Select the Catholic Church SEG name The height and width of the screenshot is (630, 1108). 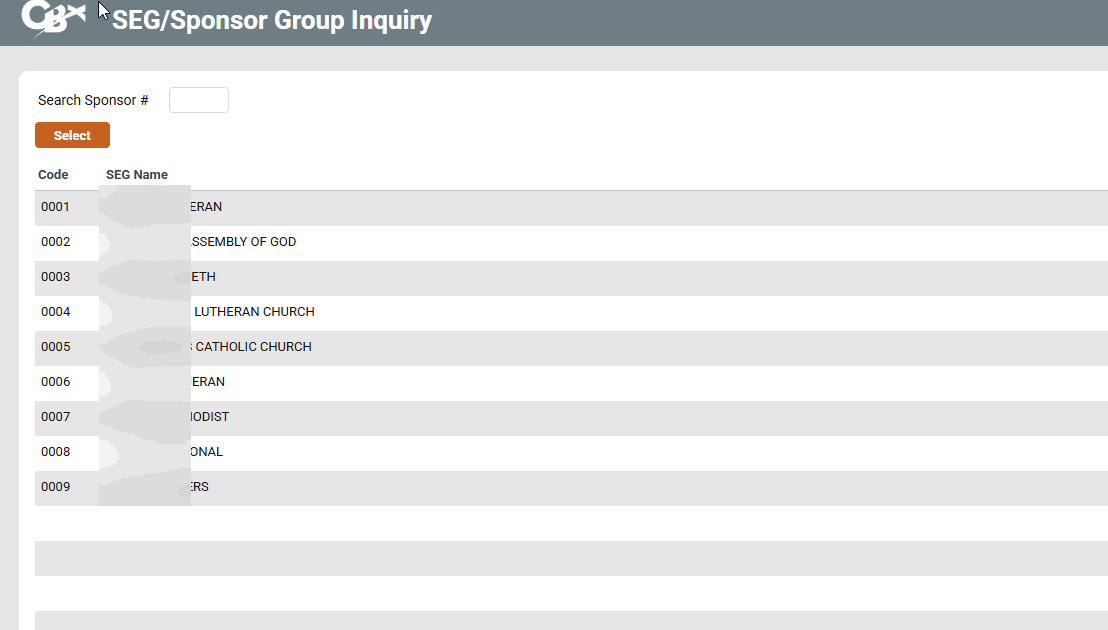pos(252,347)
